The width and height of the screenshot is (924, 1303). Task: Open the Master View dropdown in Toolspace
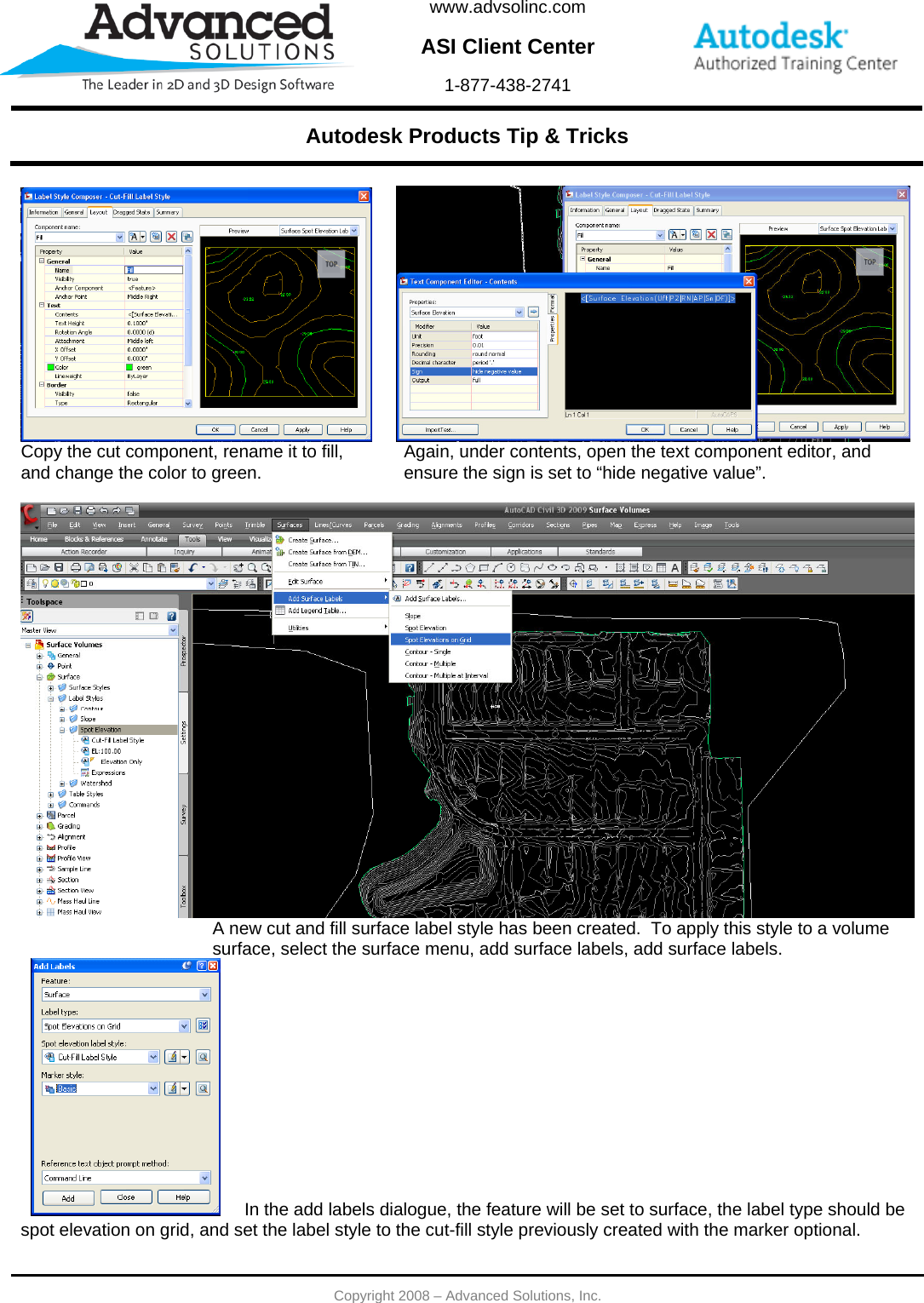(x=173, y=630)
